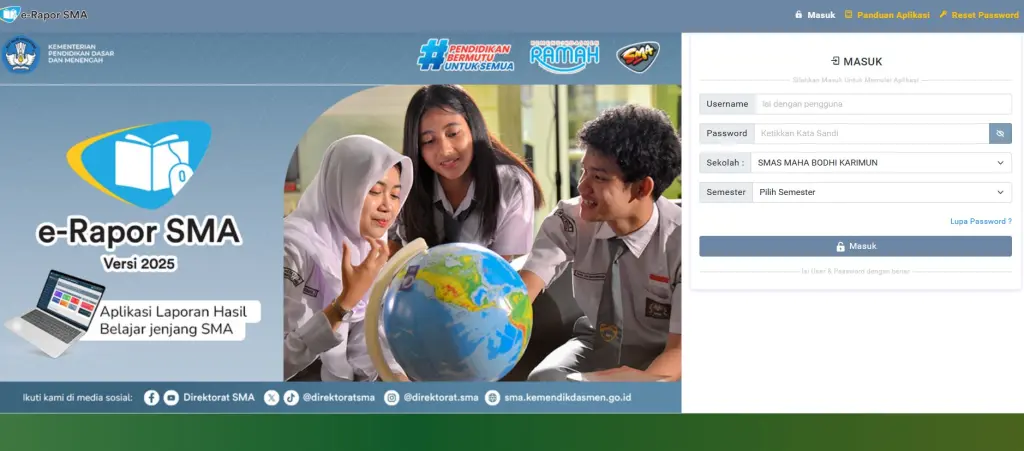1024x451 pixels.
Task: Click the Facebook icon in footer
Action: click(152, 397)
